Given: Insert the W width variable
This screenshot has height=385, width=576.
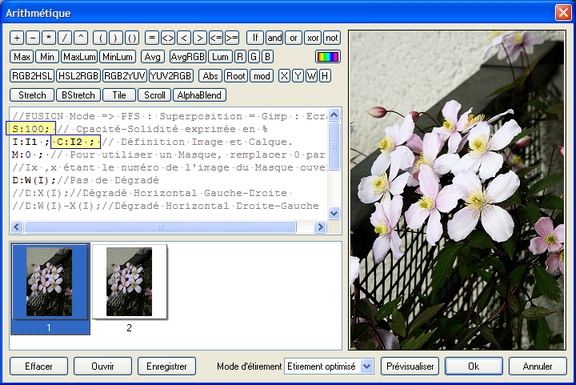Looking at the screenshot, I should 312,76.
